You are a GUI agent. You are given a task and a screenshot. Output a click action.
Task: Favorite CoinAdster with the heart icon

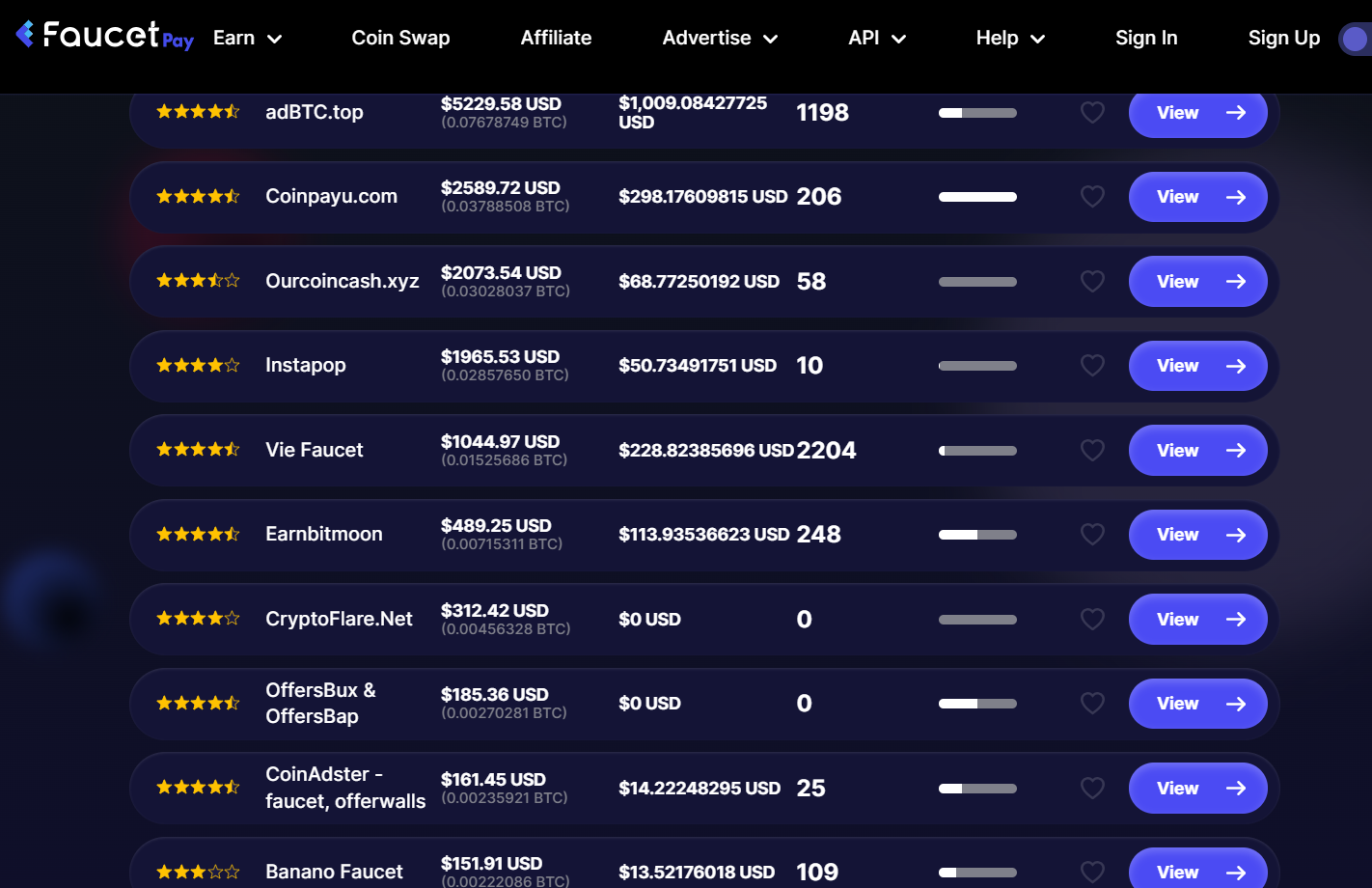[1092, 789]
